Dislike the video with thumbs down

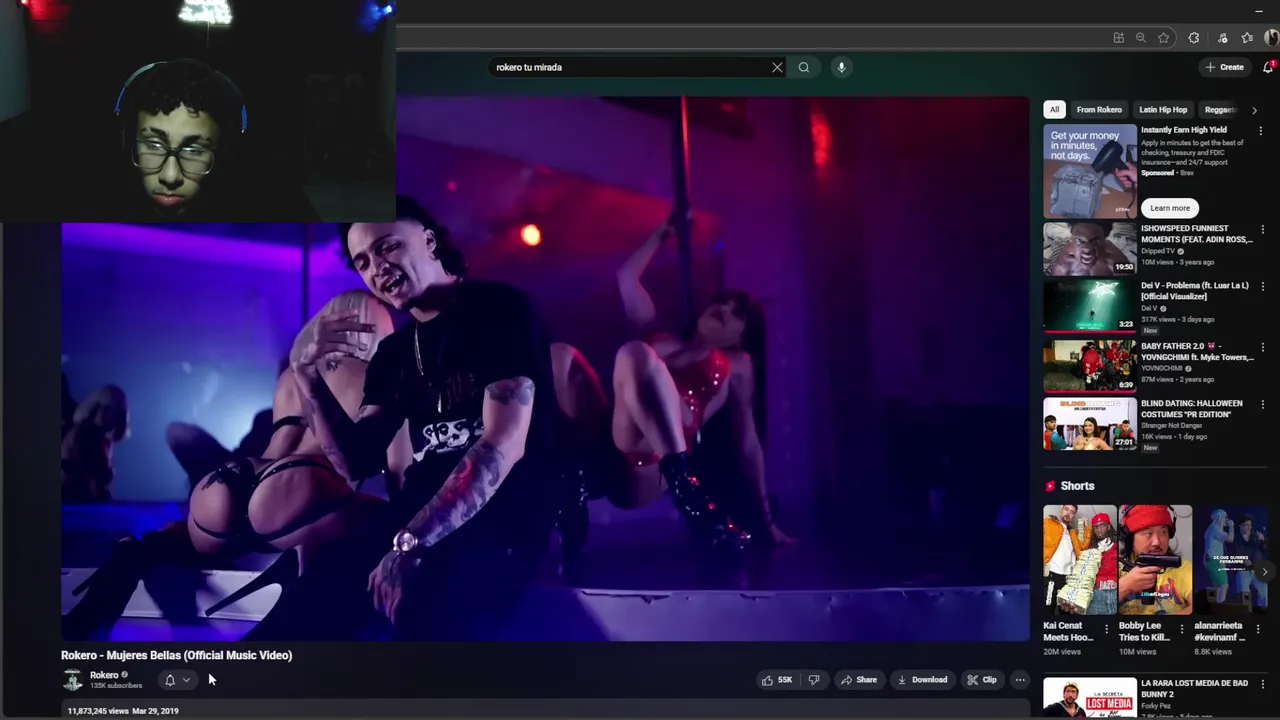coord(813,680)
